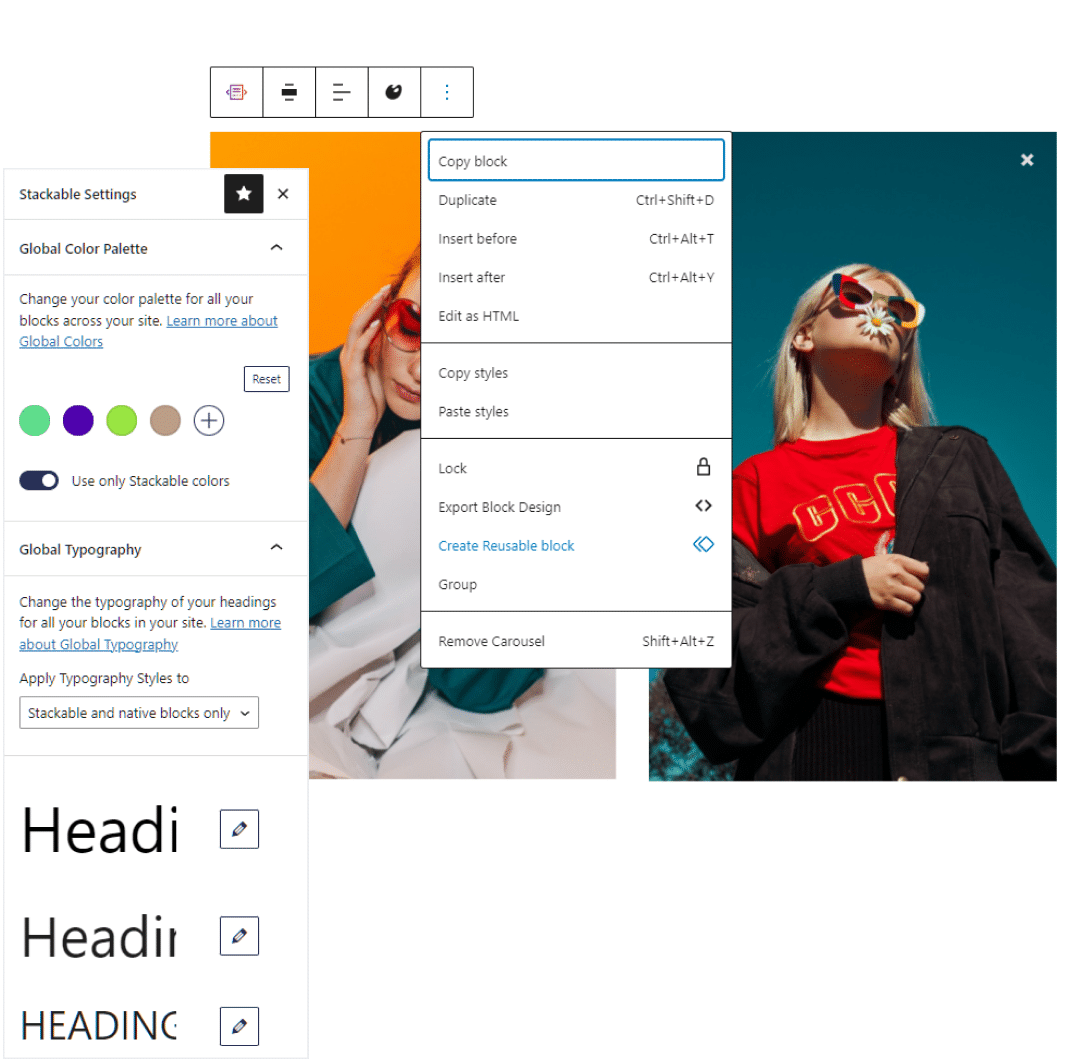Choose Insert before menu item
This screenshot has width=1082, height=1064.
(x=576, y=239)
